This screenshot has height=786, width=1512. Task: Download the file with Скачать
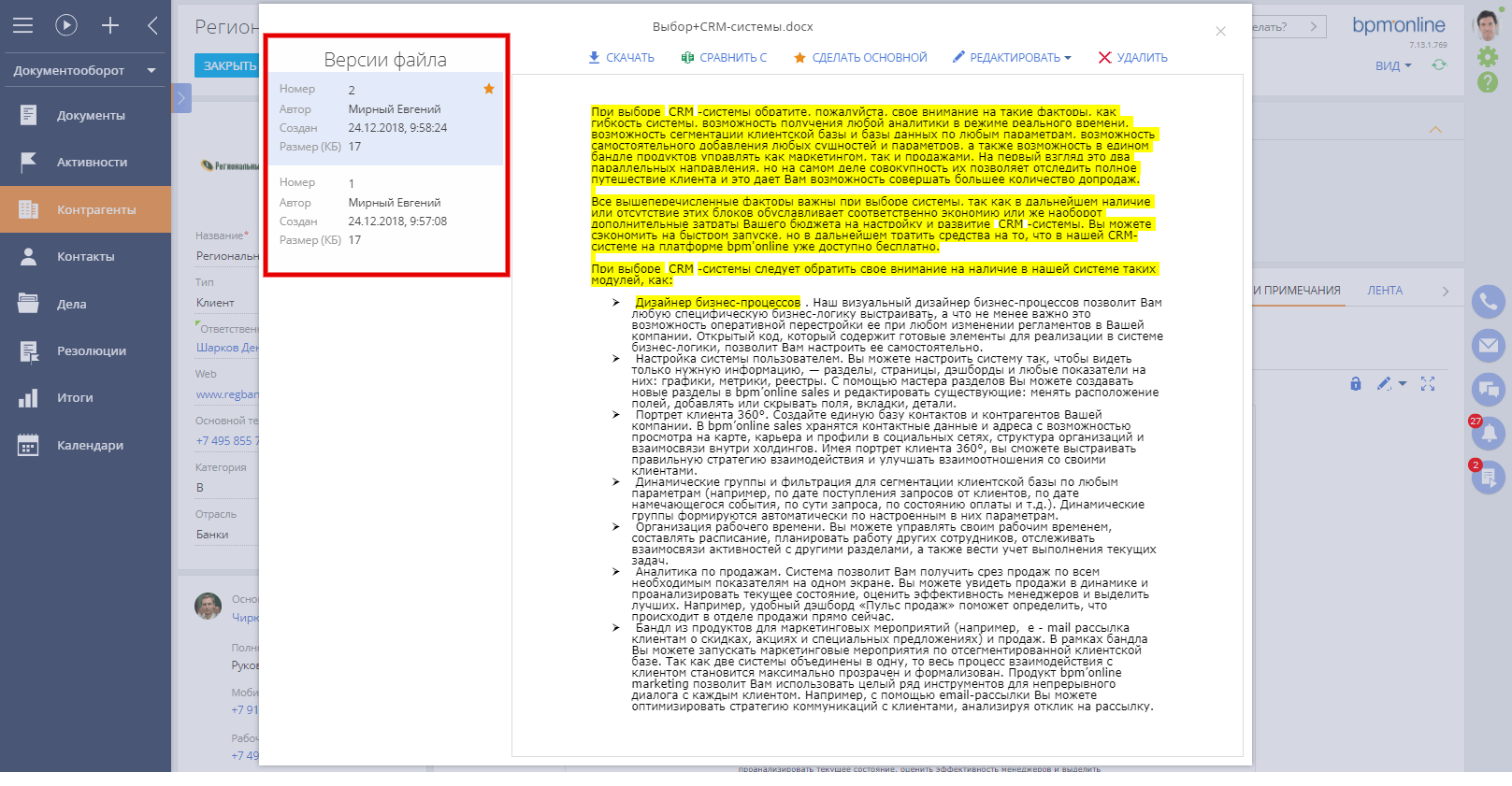tap(621, 57)
